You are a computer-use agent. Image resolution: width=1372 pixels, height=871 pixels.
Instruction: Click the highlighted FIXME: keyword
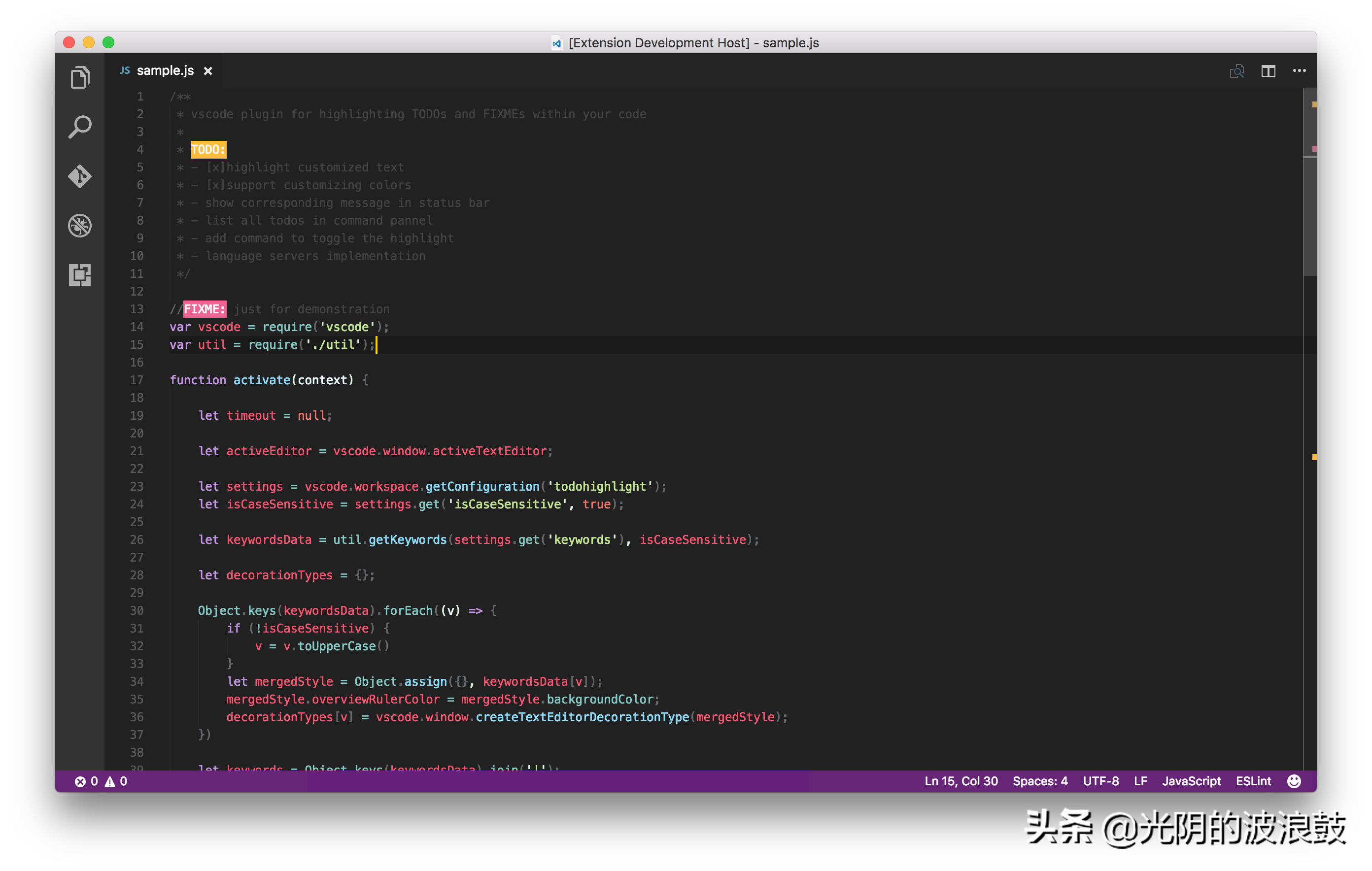(x=205, y=309)
